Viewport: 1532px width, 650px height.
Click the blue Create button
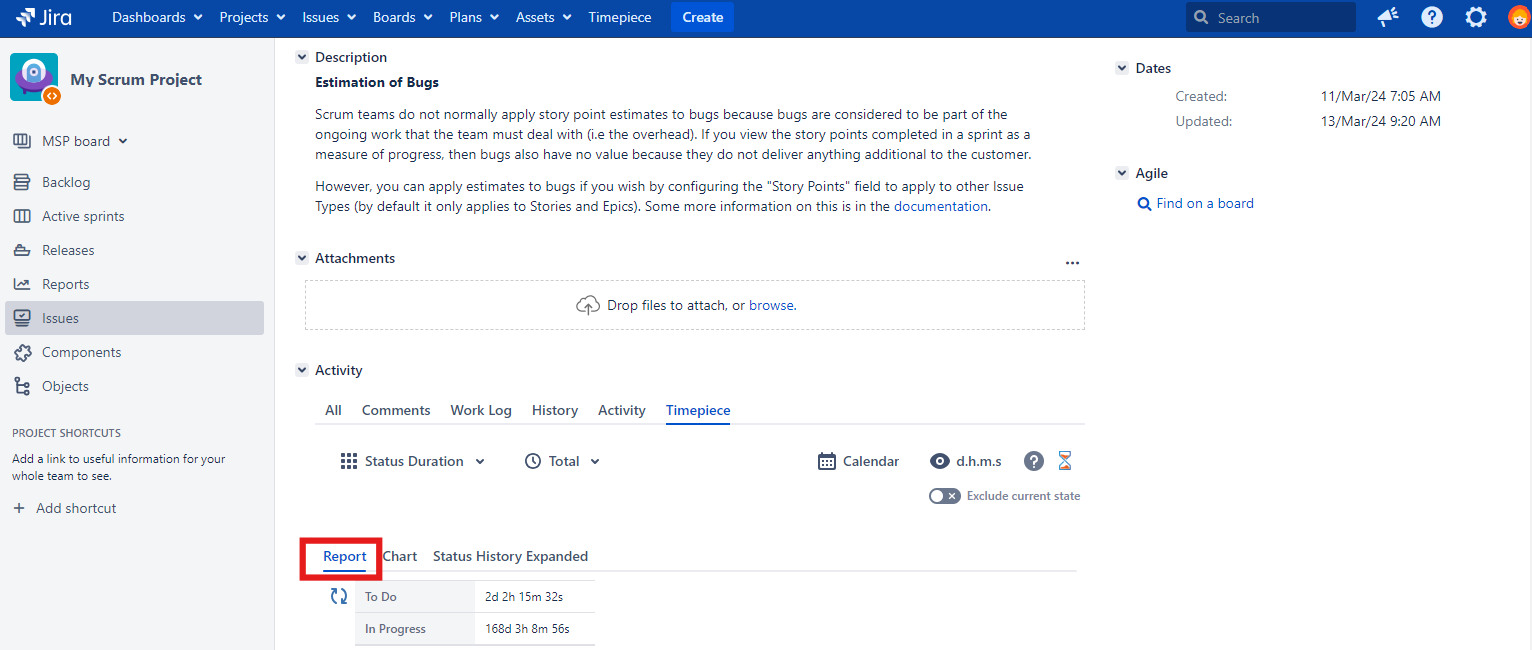tap(702, 17)
